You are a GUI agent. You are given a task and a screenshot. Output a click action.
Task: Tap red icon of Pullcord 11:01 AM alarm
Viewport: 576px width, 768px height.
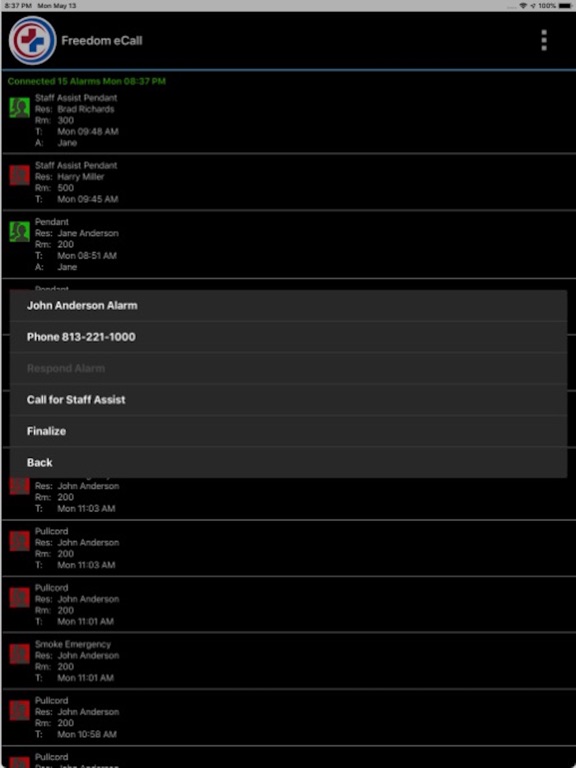coord(20,598)
